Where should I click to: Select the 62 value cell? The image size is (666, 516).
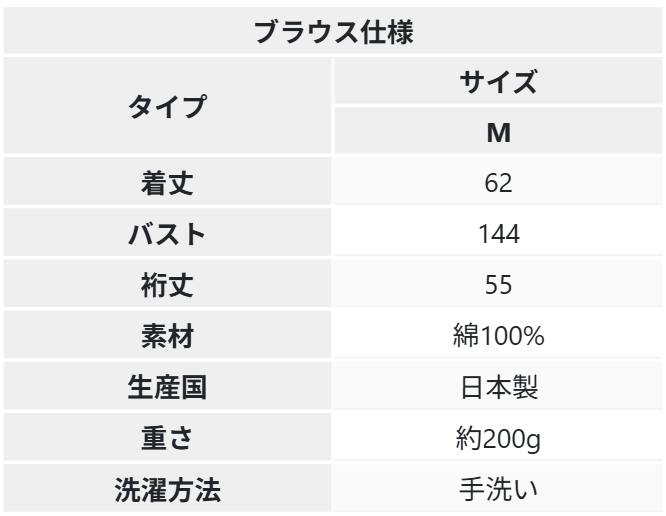[x=498, y=182]
